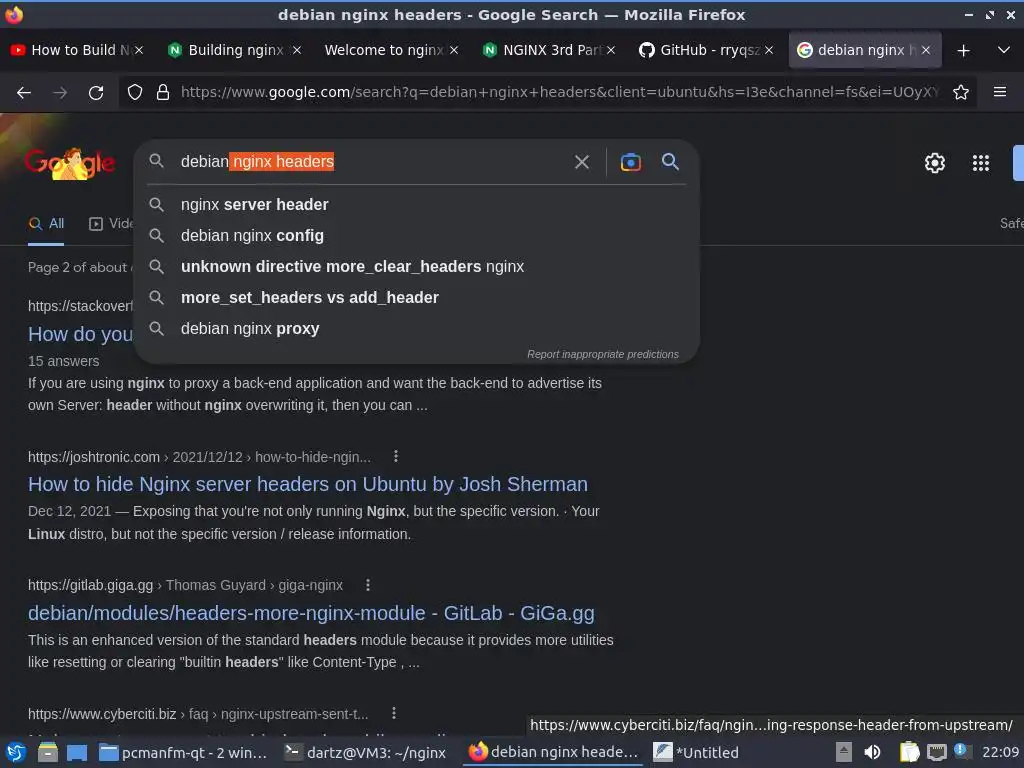Report inappropriate predictions link
This screenshot has width=1024, height=768.
pos(603,355)
